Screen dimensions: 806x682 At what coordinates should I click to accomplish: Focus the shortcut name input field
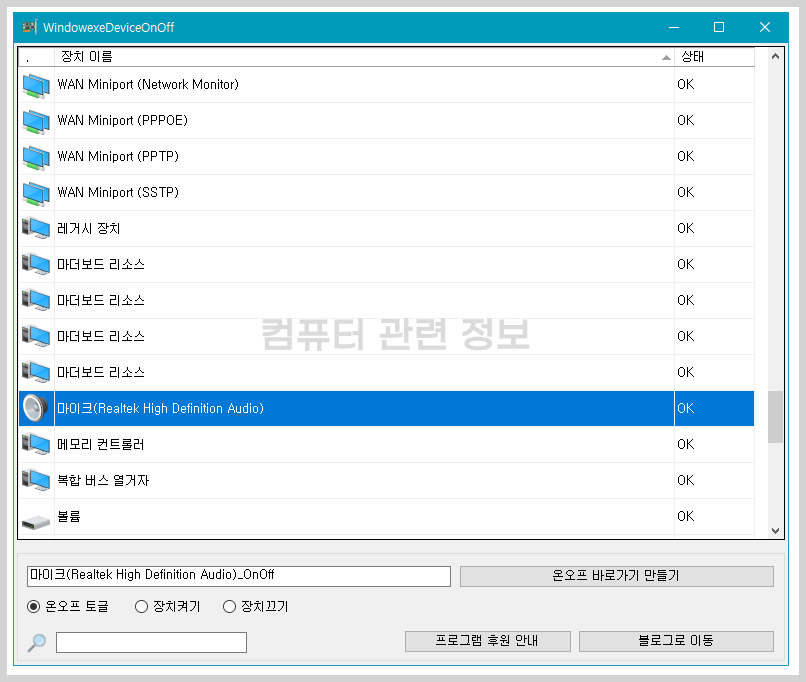239,576
